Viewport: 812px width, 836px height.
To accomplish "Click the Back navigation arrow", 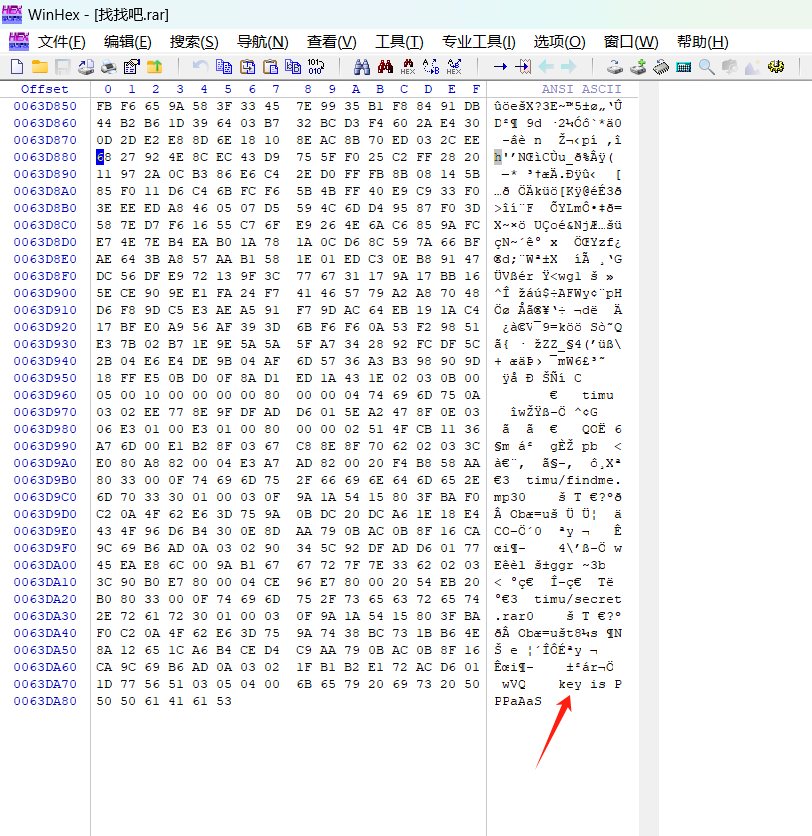I will 546,67.
